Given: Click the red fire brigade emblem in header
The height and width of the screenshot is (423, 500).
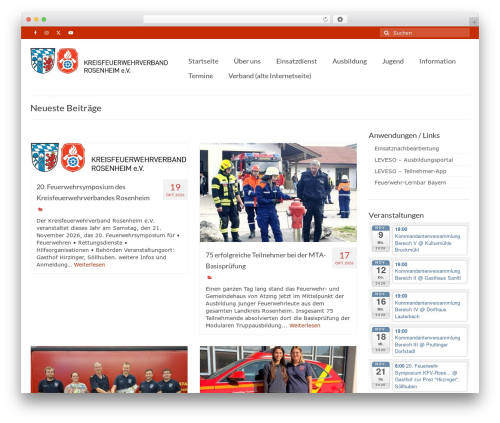Looking at the screenshot, I should pos(68,61).
